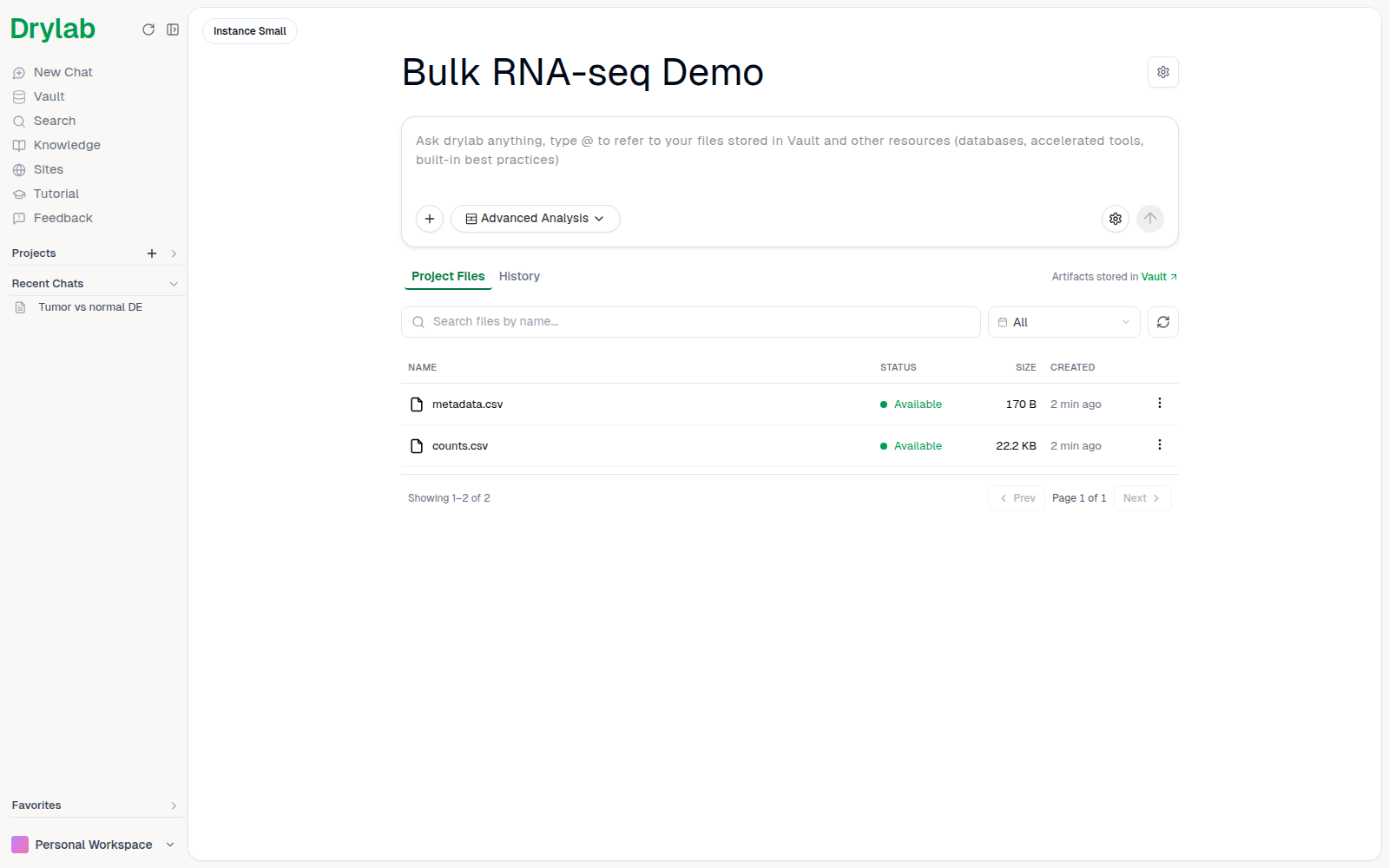Image resolution: width=1389 pixels, height=868 pixels.
Task: Click the SIZE column header
Action: [x=1026, y=367]
